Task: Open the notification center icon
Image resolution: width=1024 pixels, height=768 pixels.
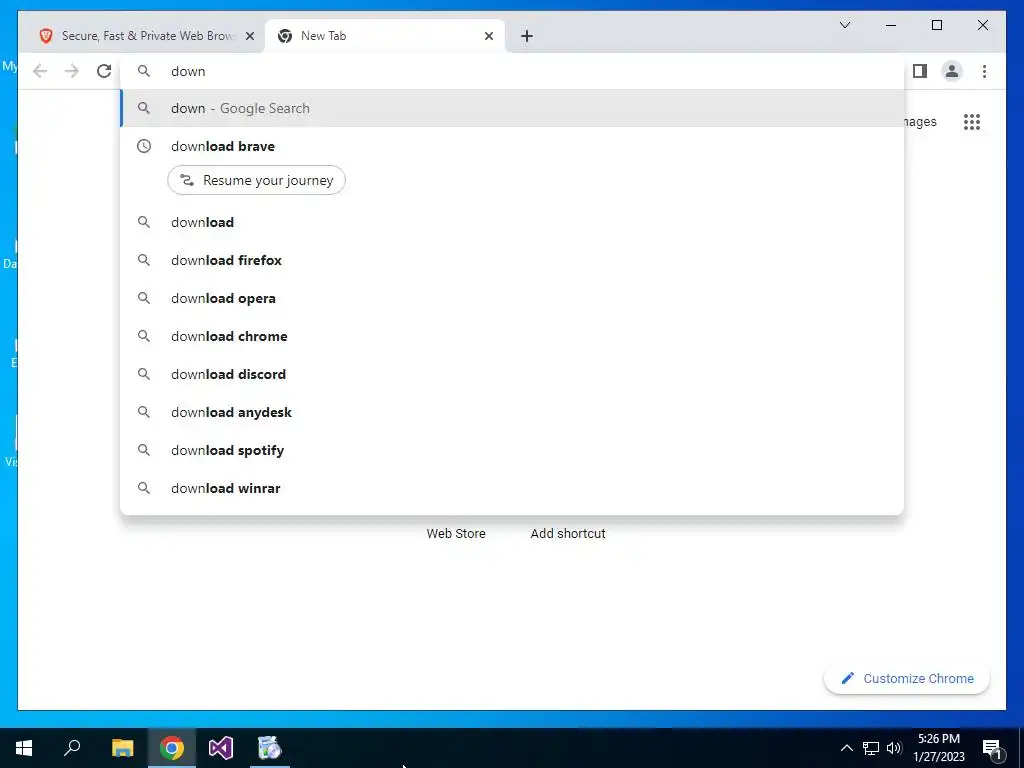Action: pos(993,750)
